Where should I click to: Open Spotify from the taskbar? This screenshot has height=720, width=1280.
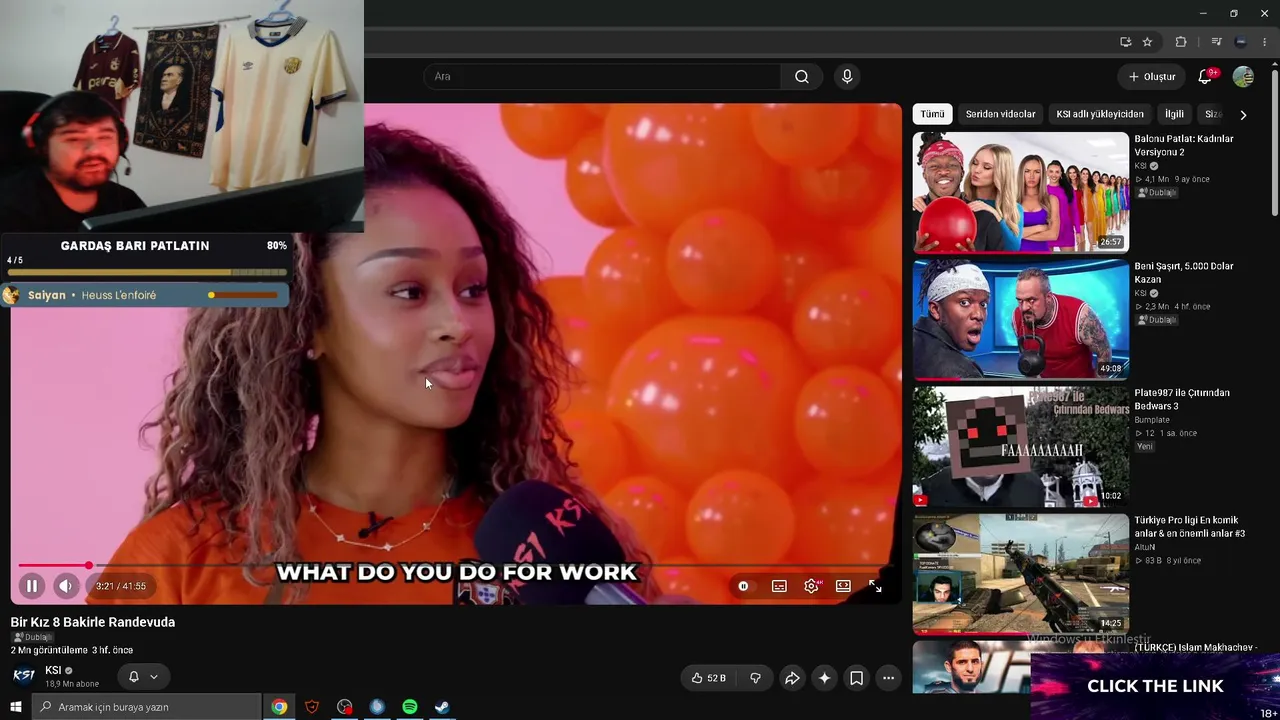tap(410, 707)
